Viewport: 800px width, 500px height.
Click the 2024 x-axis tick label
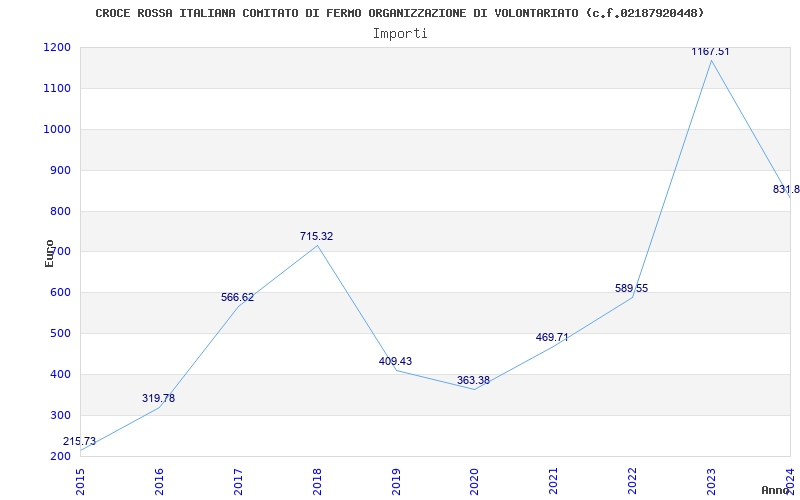click(x=790, y=482)
